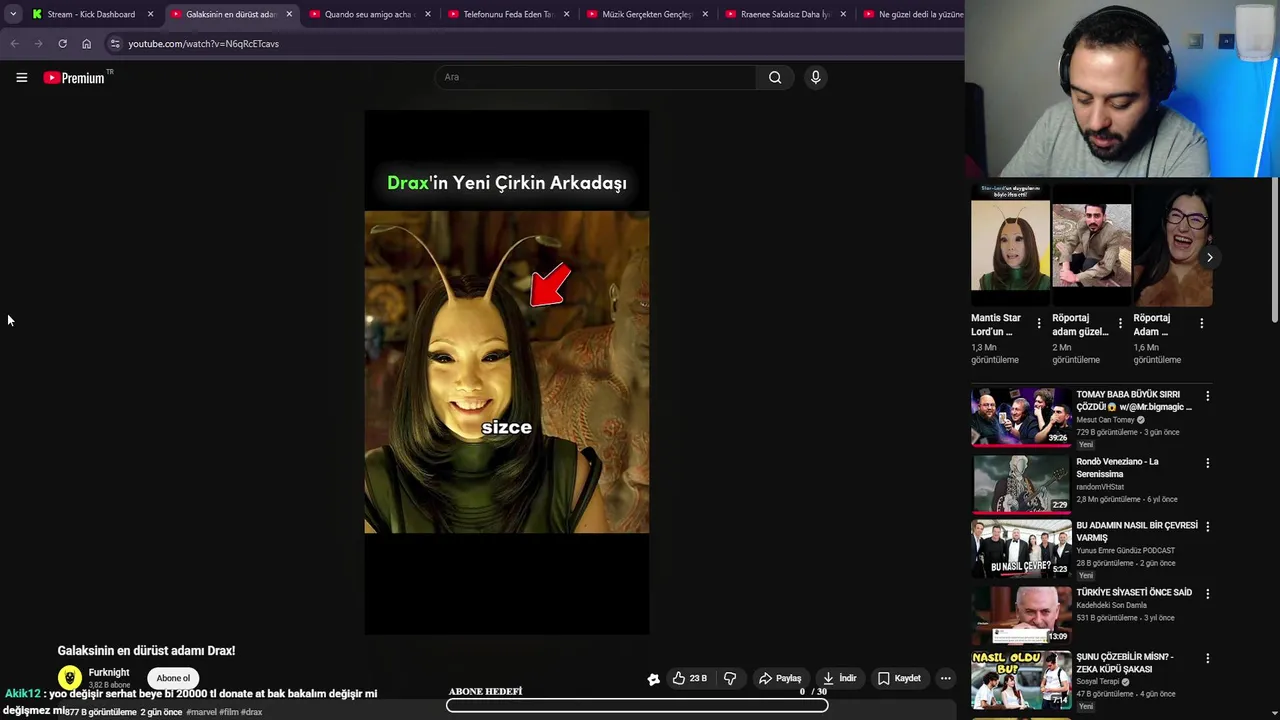Screen dimensions: 1280x720
Task: Open the Furknight channel name link
Action: (109, 673)
